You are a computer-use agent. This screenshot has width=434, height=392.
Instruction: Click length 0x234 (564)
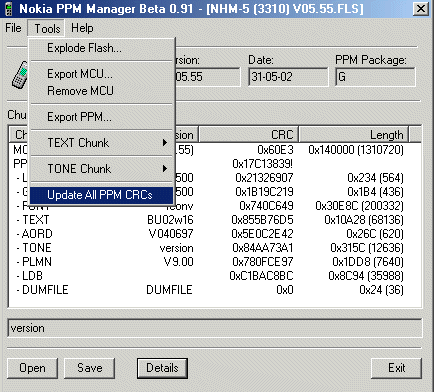point(375,178)
